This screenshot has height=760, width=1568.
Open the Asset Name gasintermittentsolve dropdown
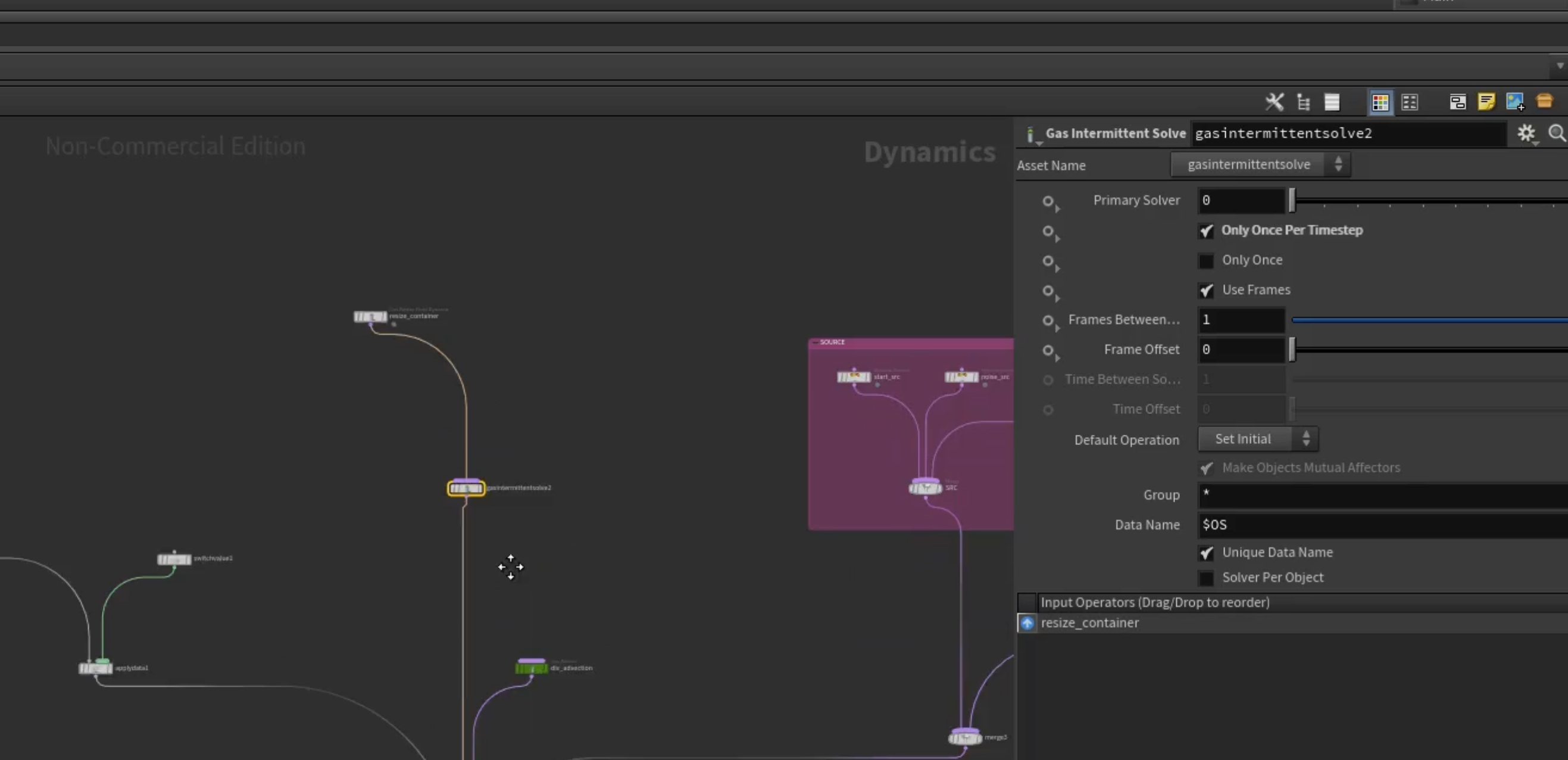point(1260,164)
